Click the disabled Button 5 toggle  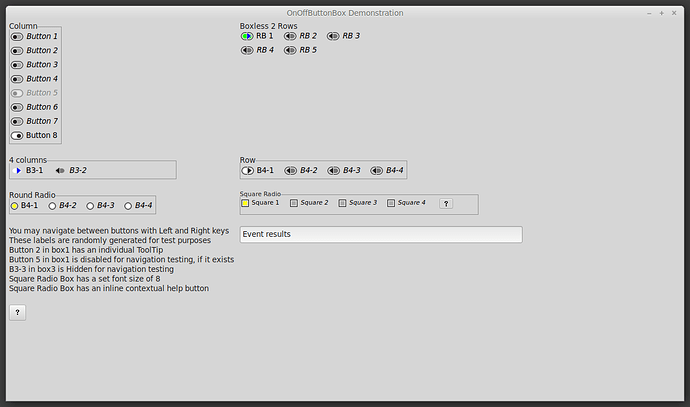pyautogui.click(x=34, y=93)
